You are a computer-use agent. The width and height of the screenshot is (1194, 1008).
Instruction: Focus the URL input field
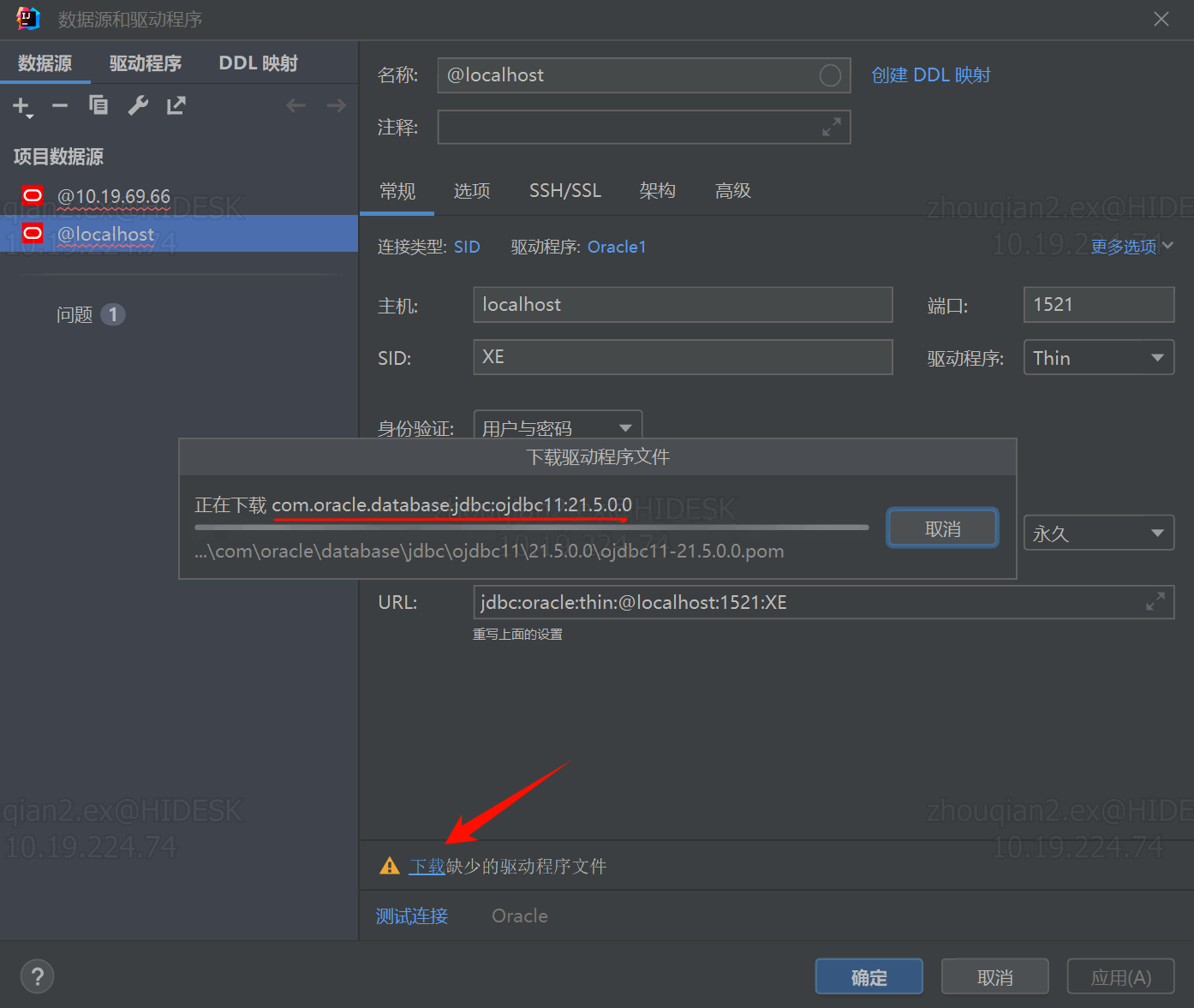coord(823,602)
